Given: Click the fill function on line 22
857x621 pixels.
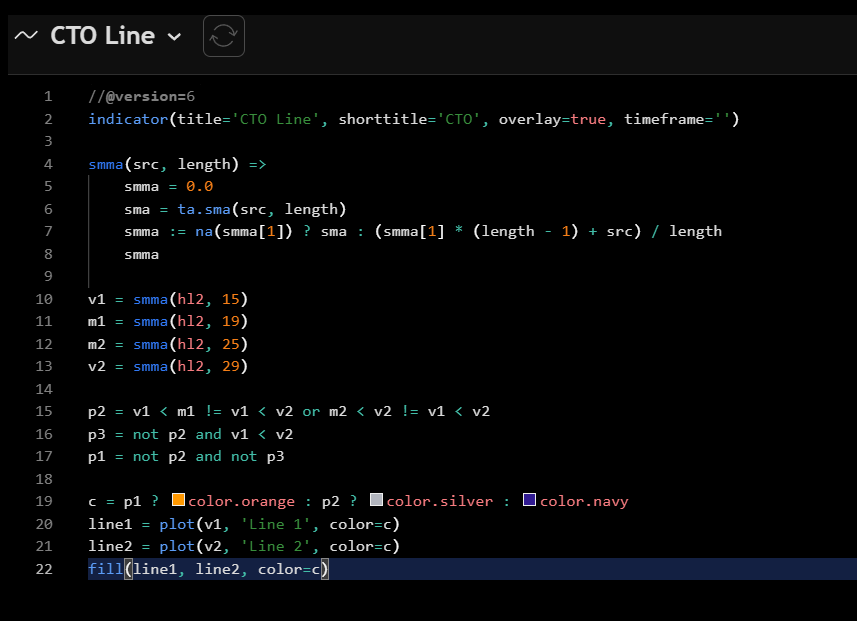Looking at the screenshot, I should (105, 569).
